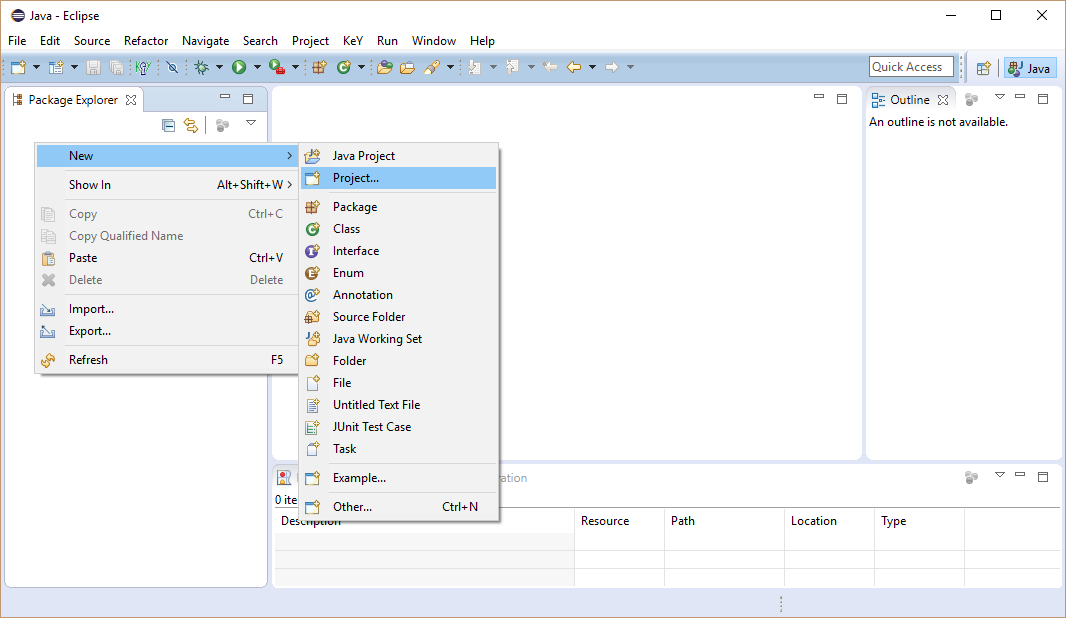Select Refresh in context menu
The image size is (1066, 618).
167,360
